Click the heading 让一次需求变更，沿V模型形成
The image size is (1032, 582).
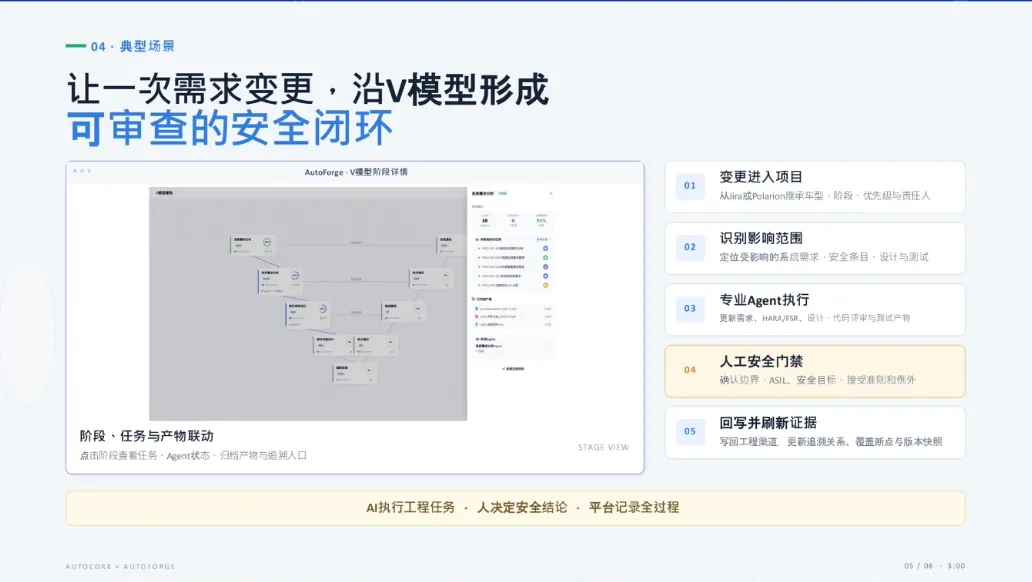(x=307, y=89)
